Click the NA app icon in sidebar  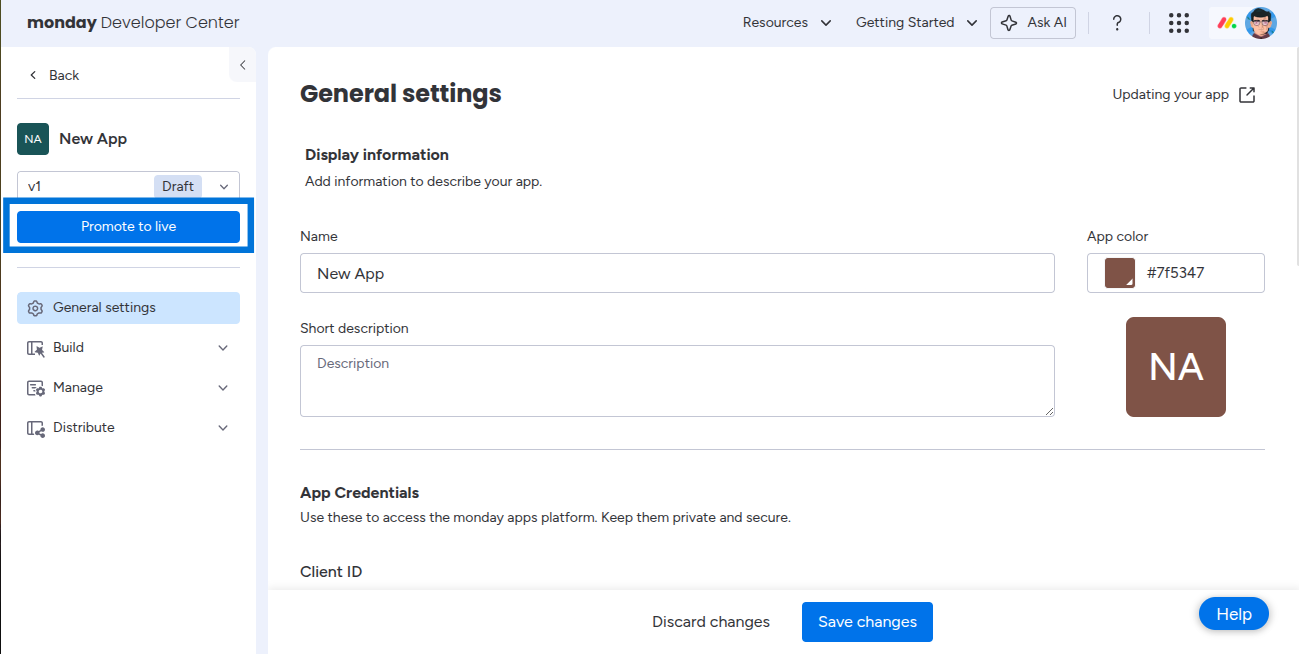click(x=33, y=139)
